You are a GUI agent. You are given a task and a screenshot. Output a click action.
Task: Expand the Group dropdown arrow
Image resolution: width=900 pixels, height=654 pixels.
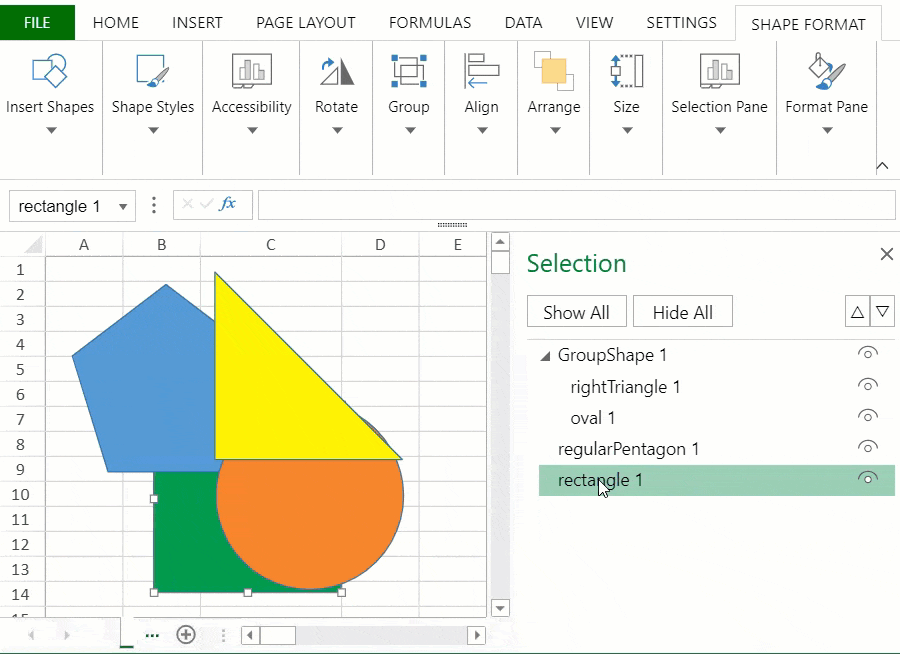pyautogui.click(x=410, y=130)
